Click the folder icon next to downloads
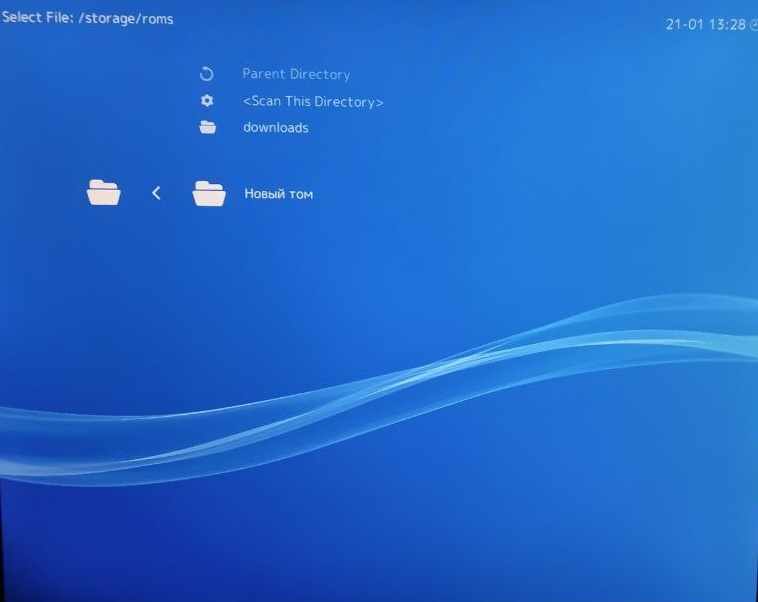Screen dimensions: 758x602 pos(207,127)
